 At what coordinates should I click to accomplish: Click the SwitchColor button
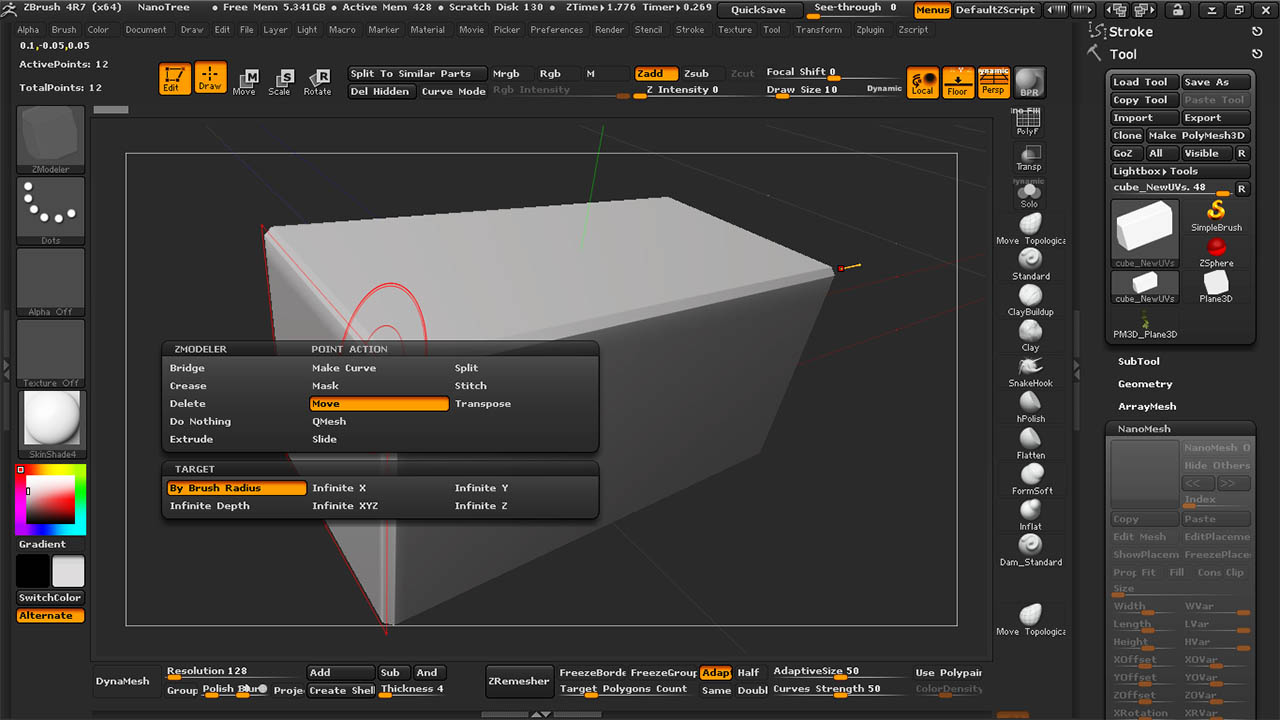[x=50, y=598]
